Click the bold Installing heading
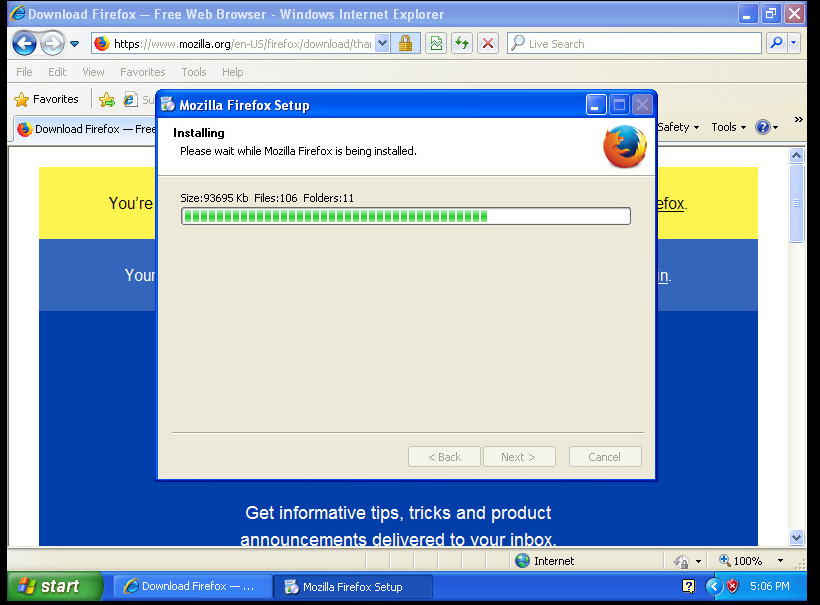This screenshot has width=820, height=605. [199, 133]
